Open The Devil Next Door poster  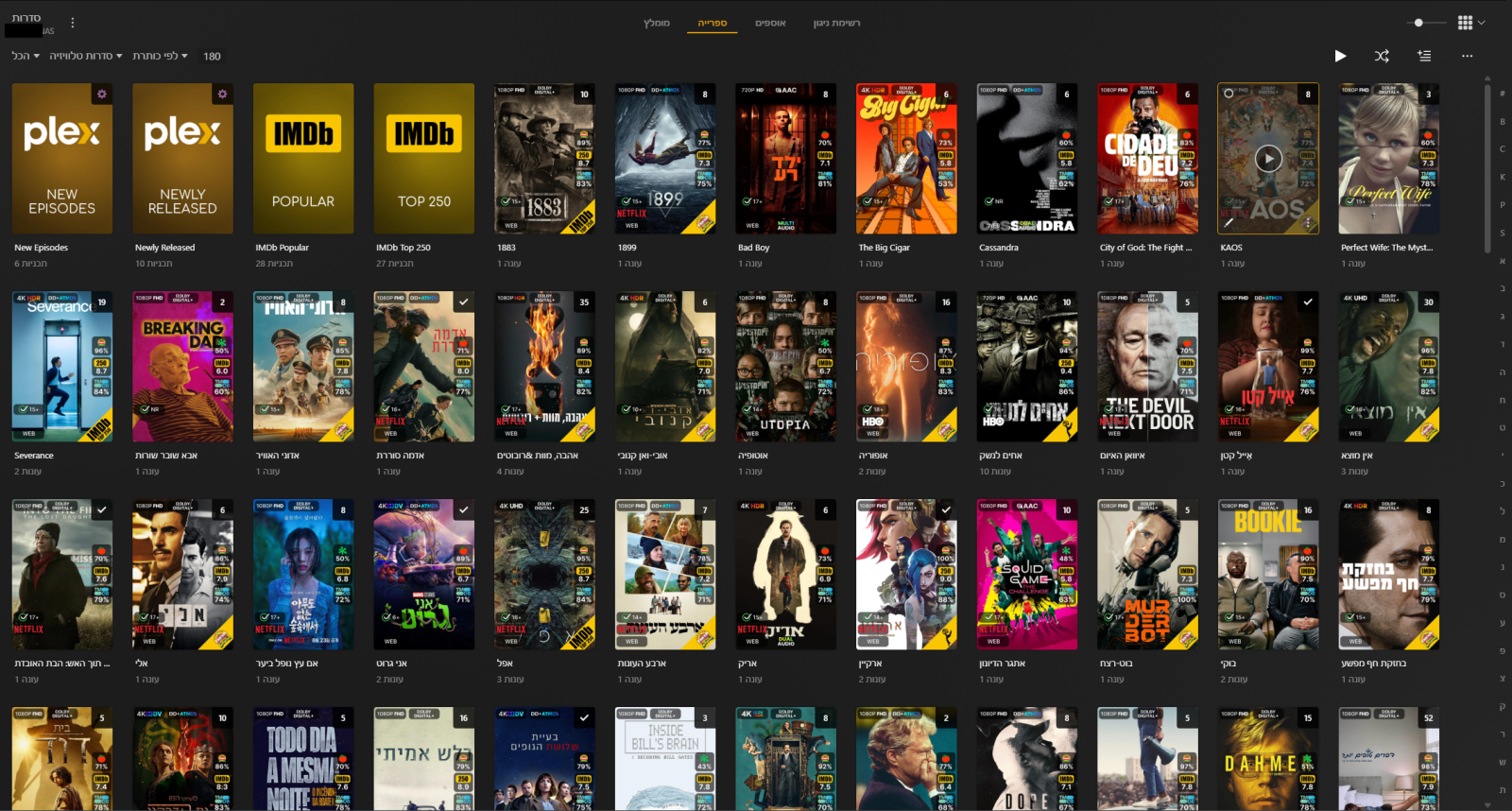[1148, 367]
